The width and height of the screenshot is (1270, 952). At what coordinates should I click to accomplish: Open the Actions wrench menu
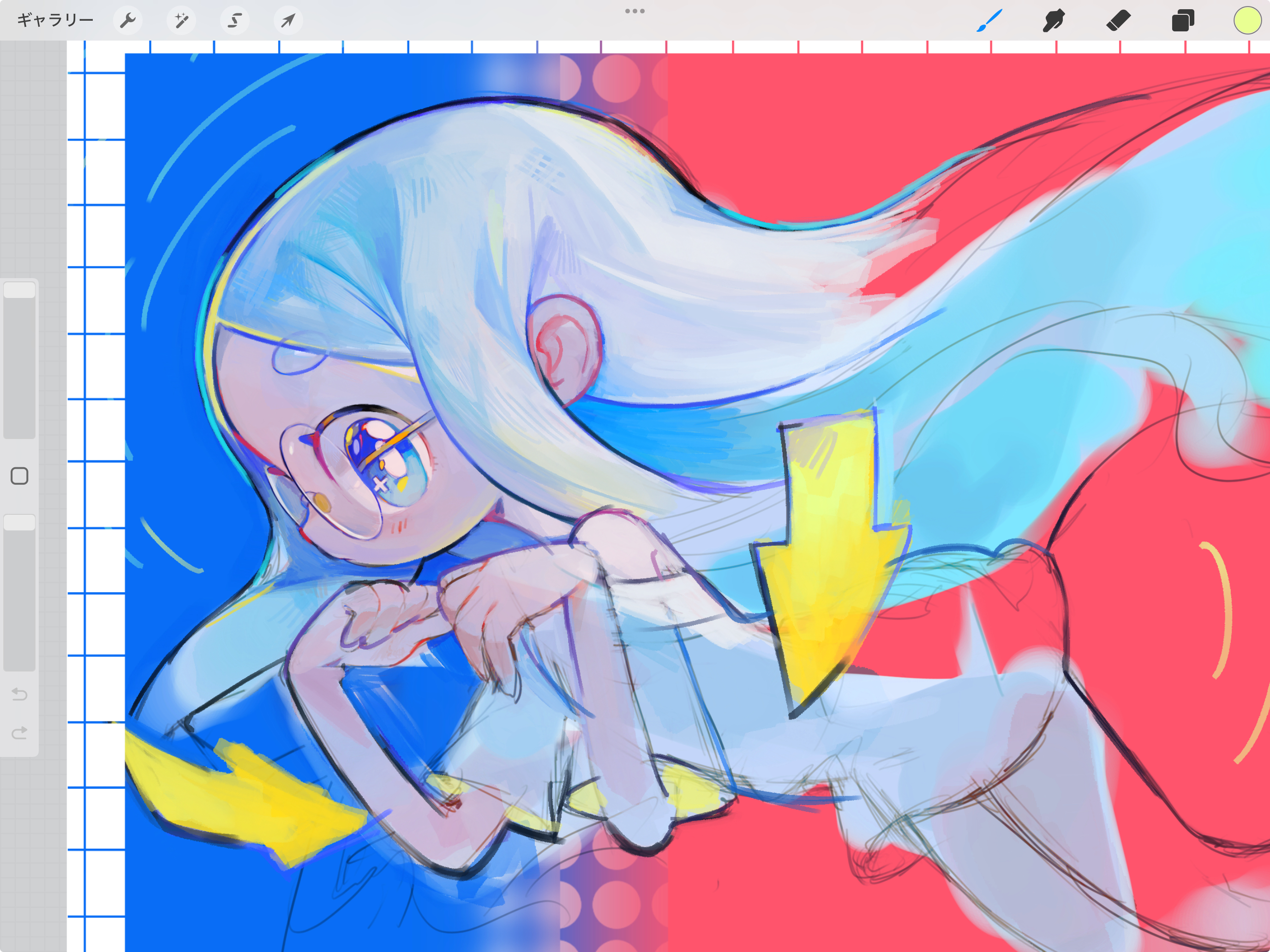(127, 21)
